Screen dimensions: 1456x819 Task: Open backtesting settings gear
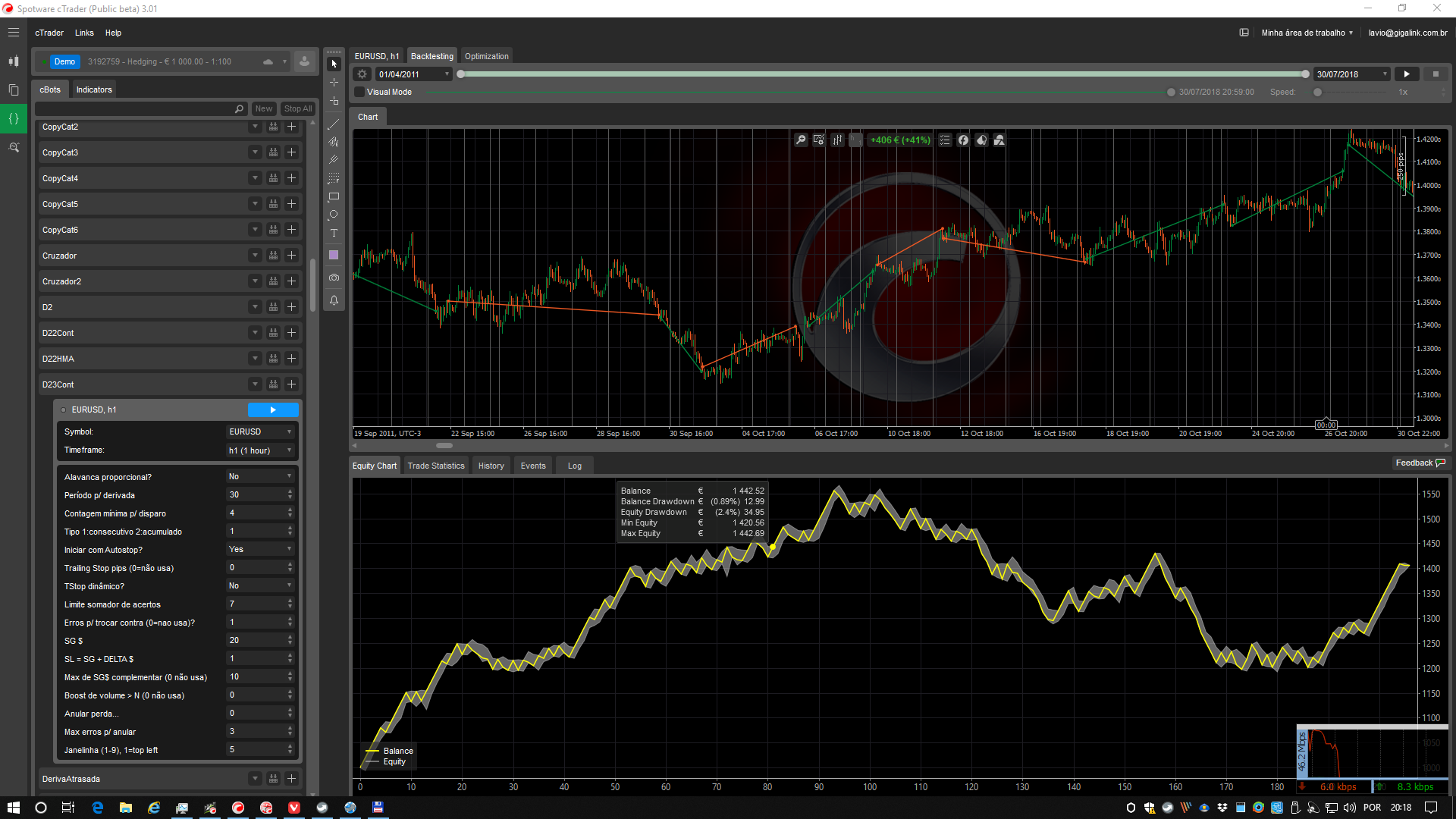click(362, 74)
